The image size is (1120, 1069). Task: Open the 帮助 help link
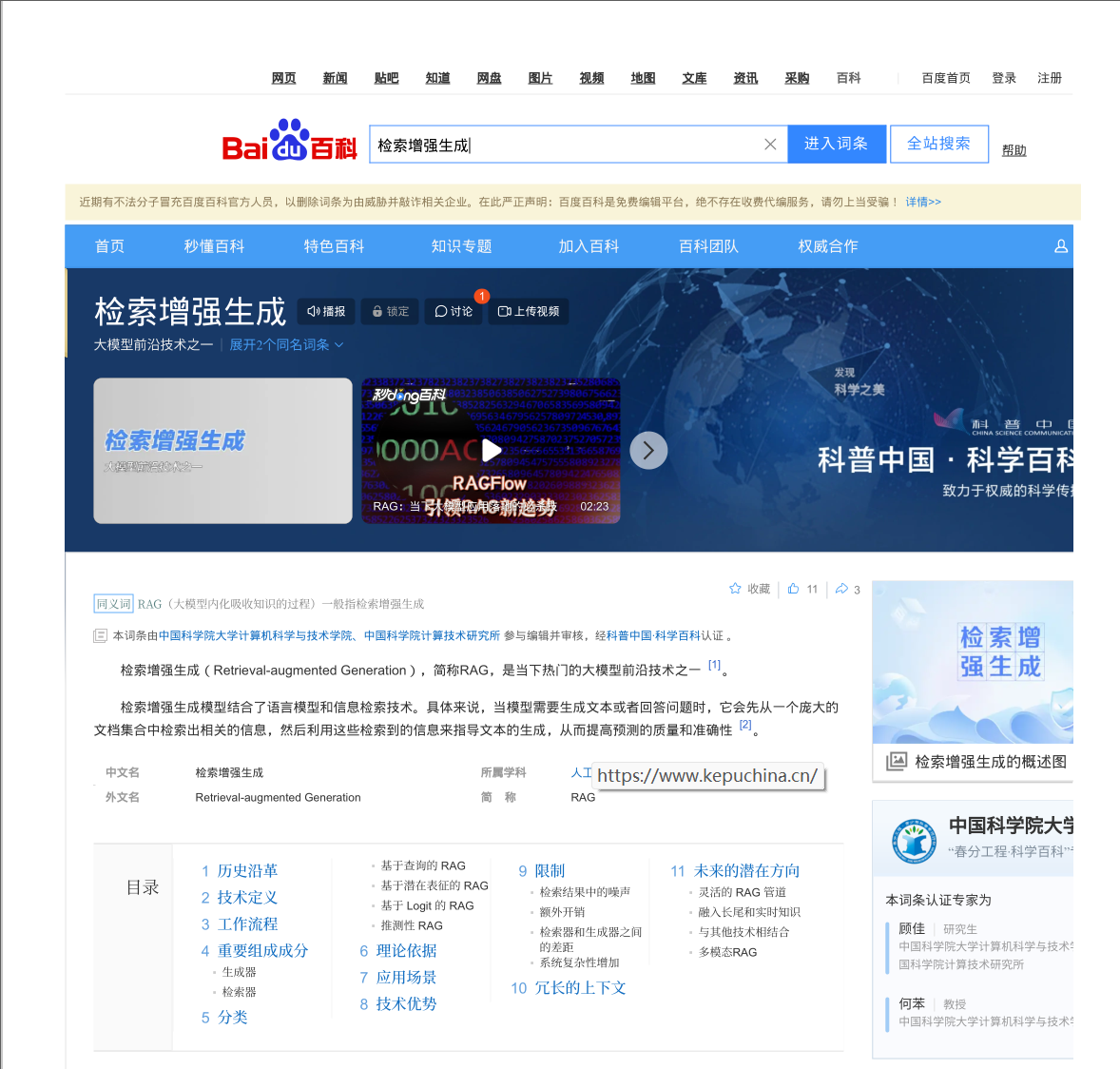point(1014,150)
